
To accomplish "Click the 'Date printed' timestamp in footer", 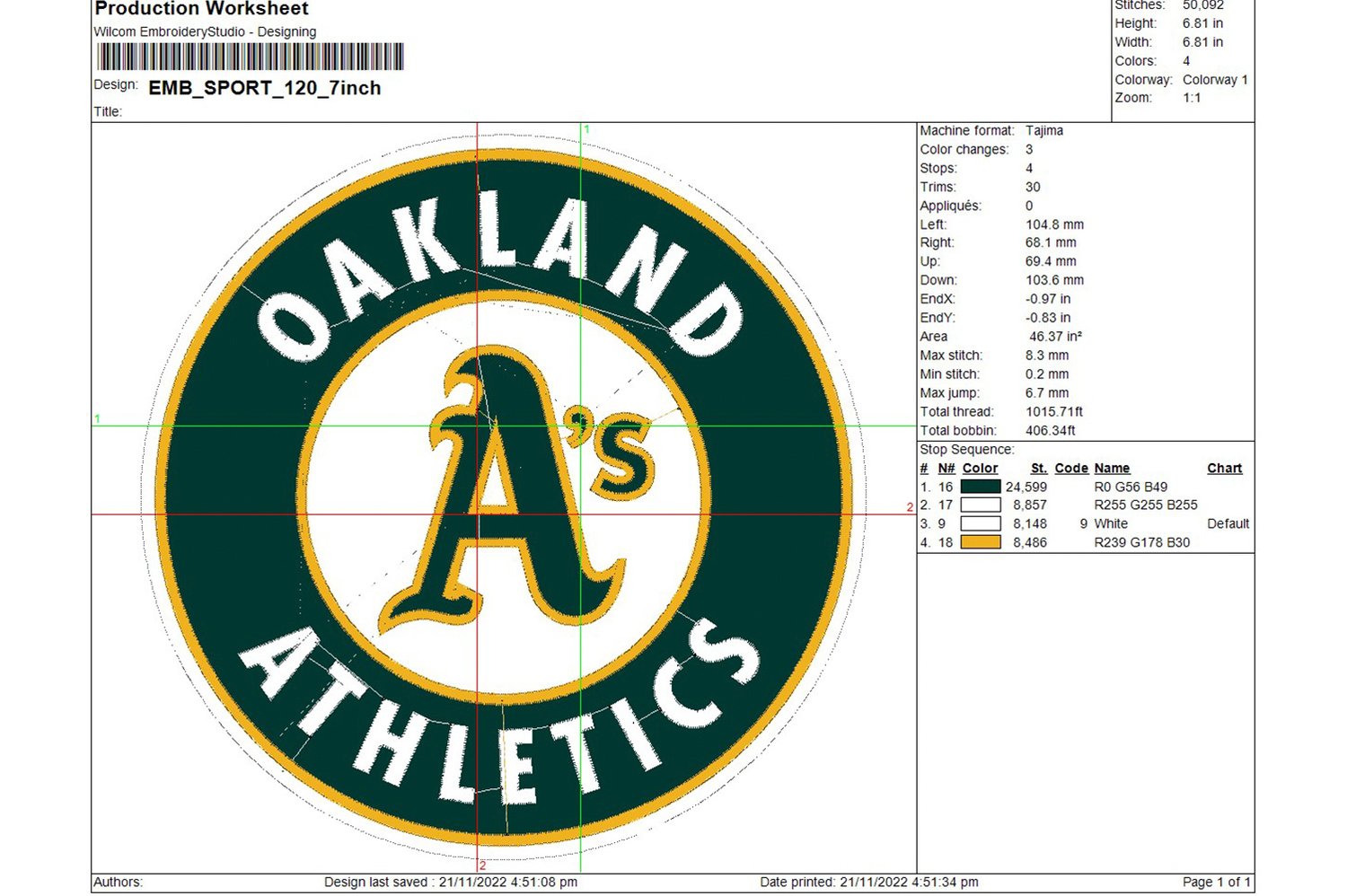I will tap(869, 882).
